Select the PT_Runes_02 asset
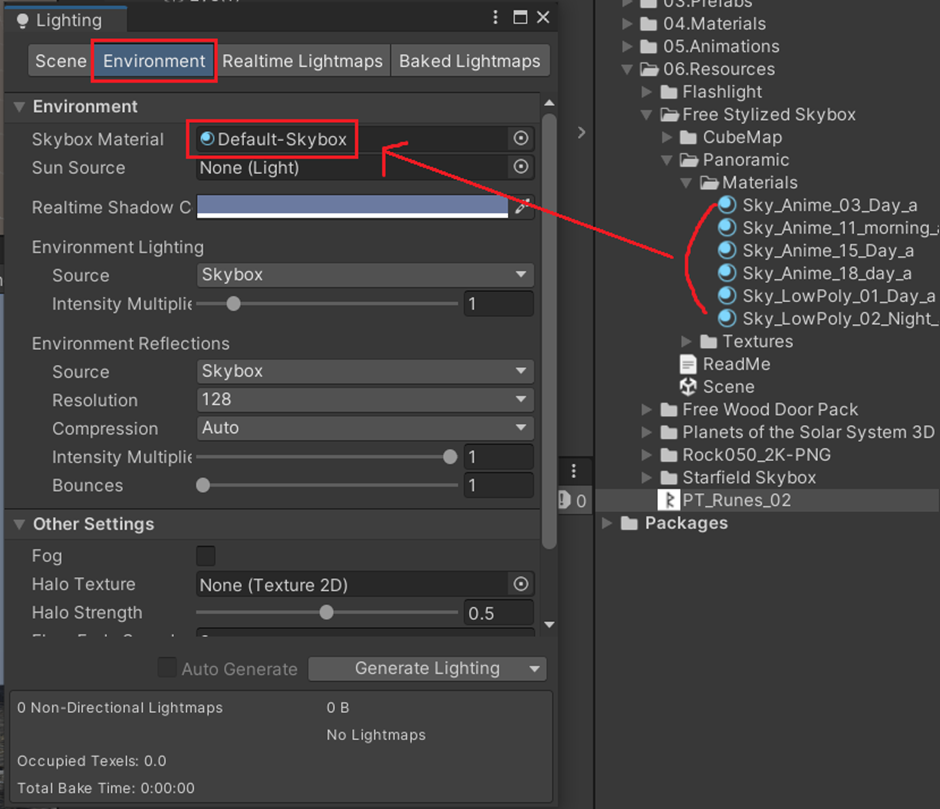 tap(725, 500)
